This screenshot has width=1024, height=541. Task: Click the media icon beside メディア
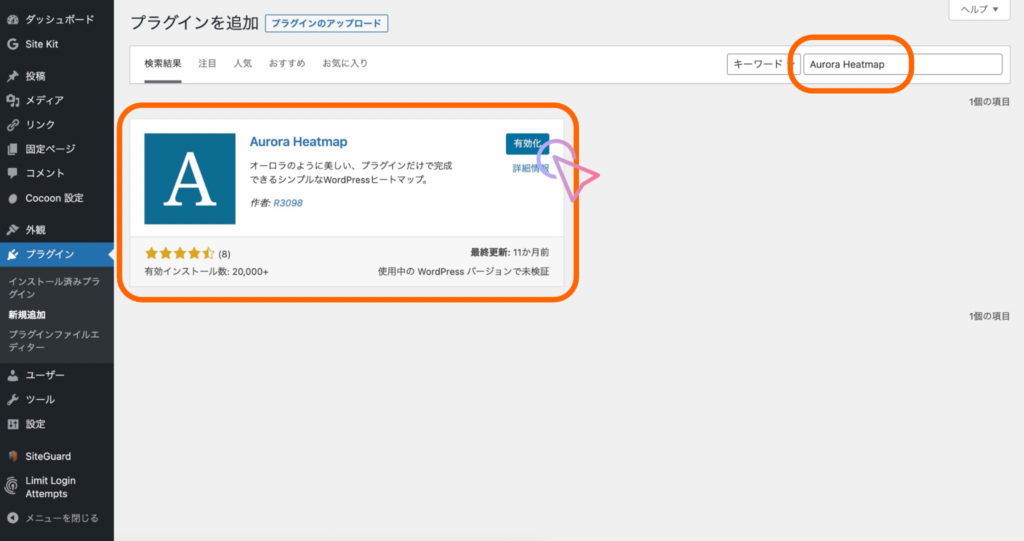pos(12,100)
